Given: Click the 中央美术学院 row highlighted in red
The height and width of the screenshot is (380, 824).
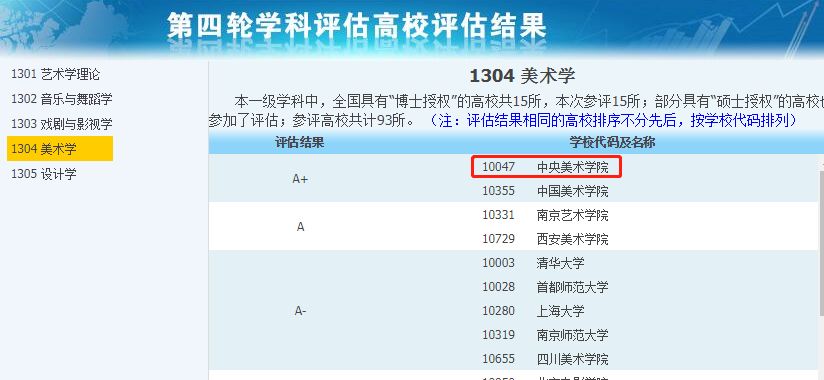Looking at the screenshot, I should [546, 167].
